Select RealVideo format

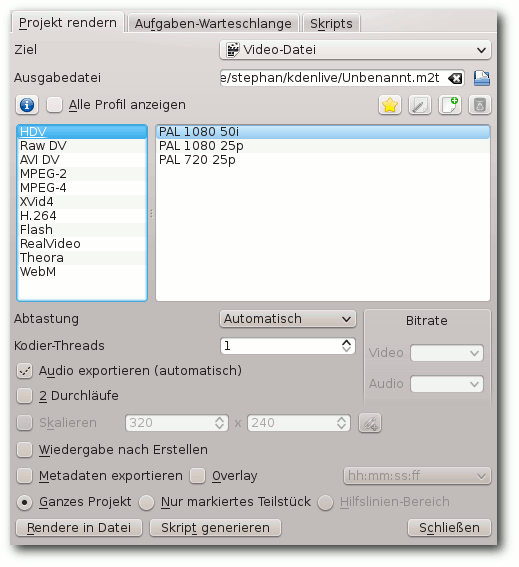click(x=82, y=244)
